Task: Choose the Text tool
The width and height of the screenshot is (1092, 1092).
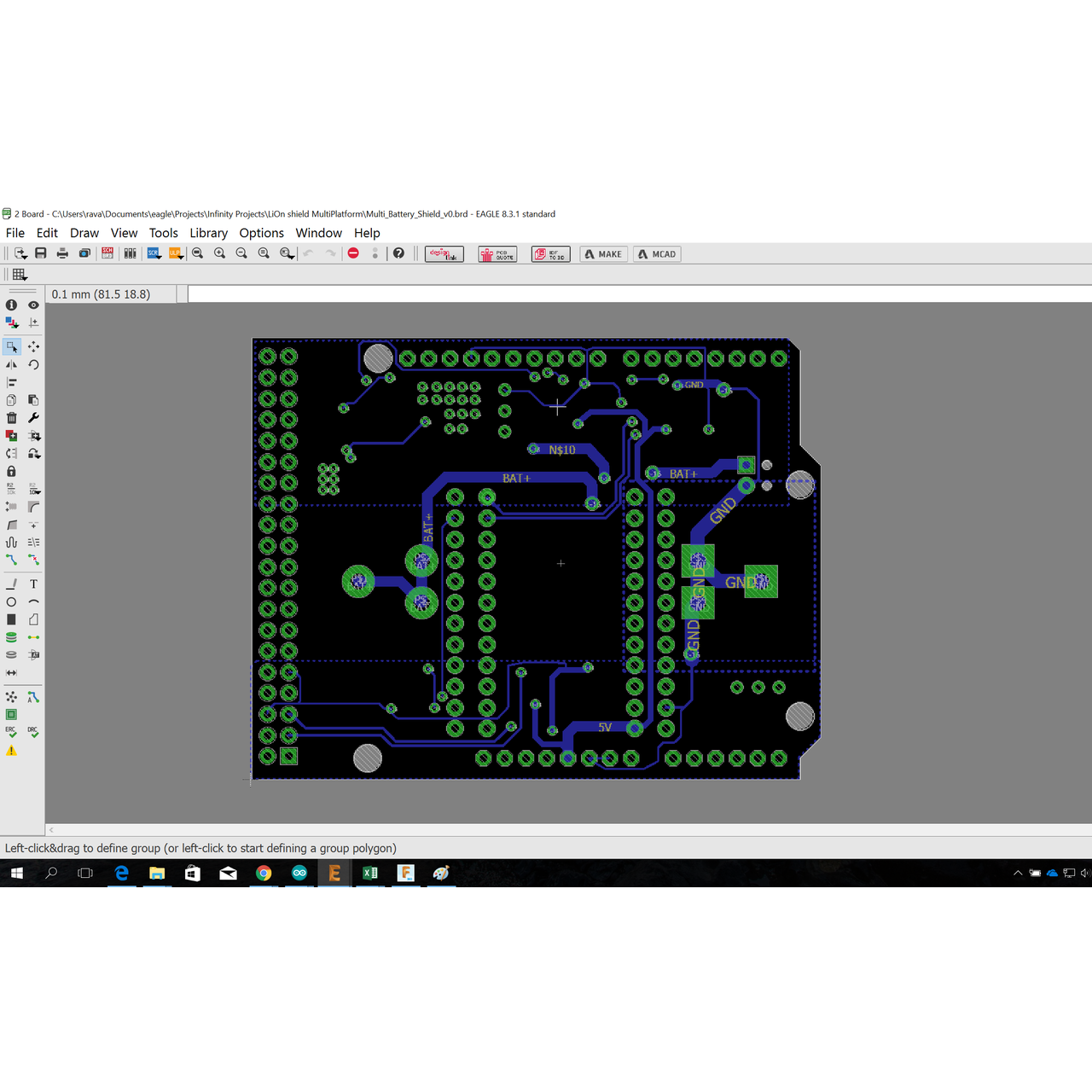Action: click(33, 584)
